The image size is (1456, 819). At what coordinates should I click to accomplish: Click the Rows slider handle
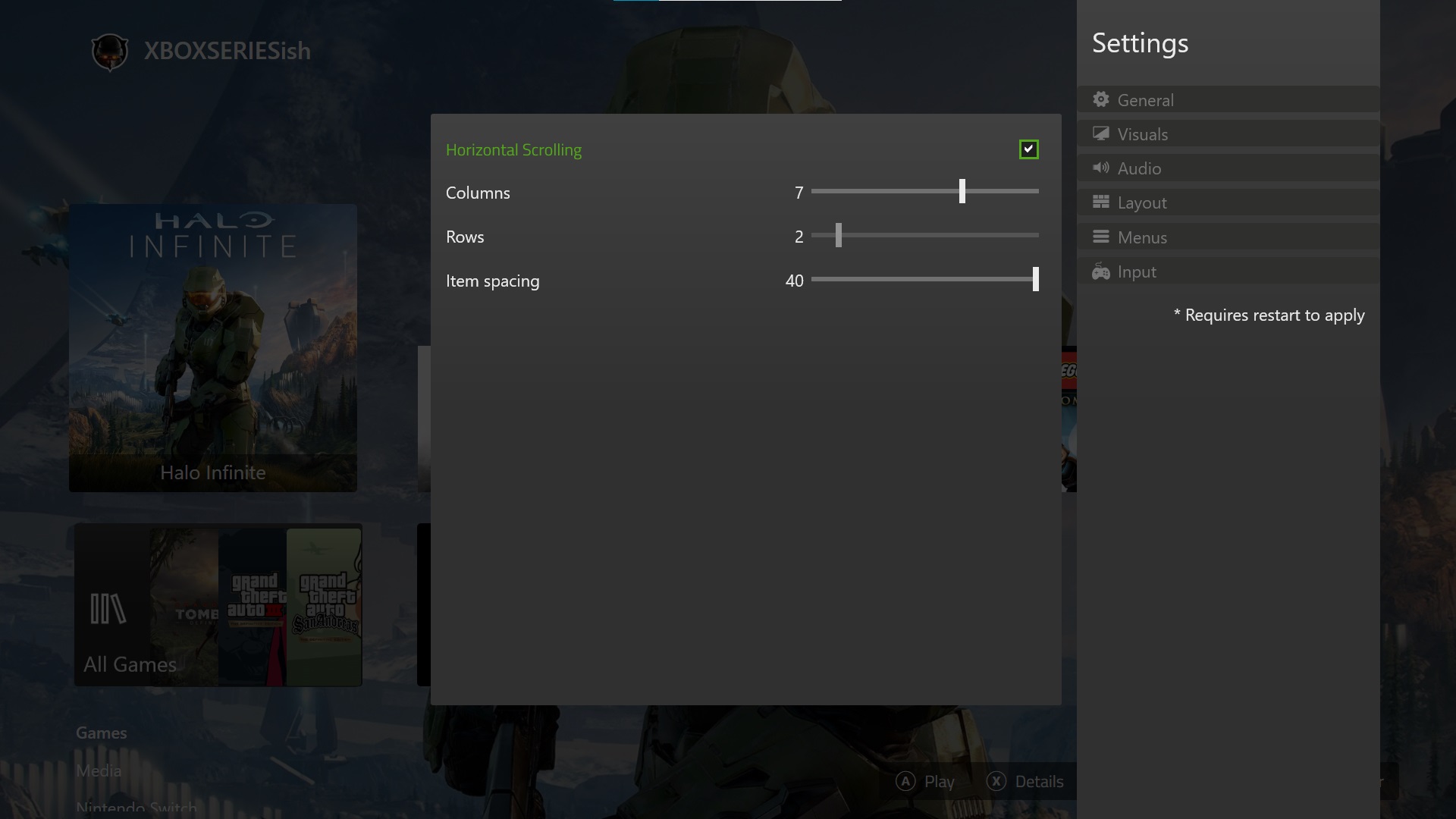(838, 235)
